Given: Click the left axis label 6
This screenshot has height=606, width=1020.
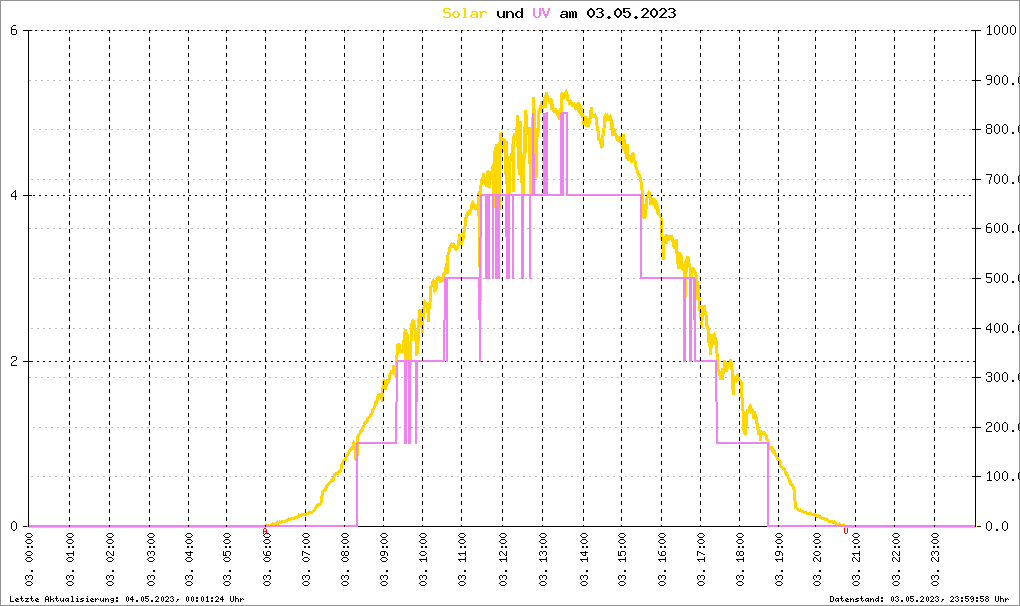Looking at the screenshot, I should 14,31.
